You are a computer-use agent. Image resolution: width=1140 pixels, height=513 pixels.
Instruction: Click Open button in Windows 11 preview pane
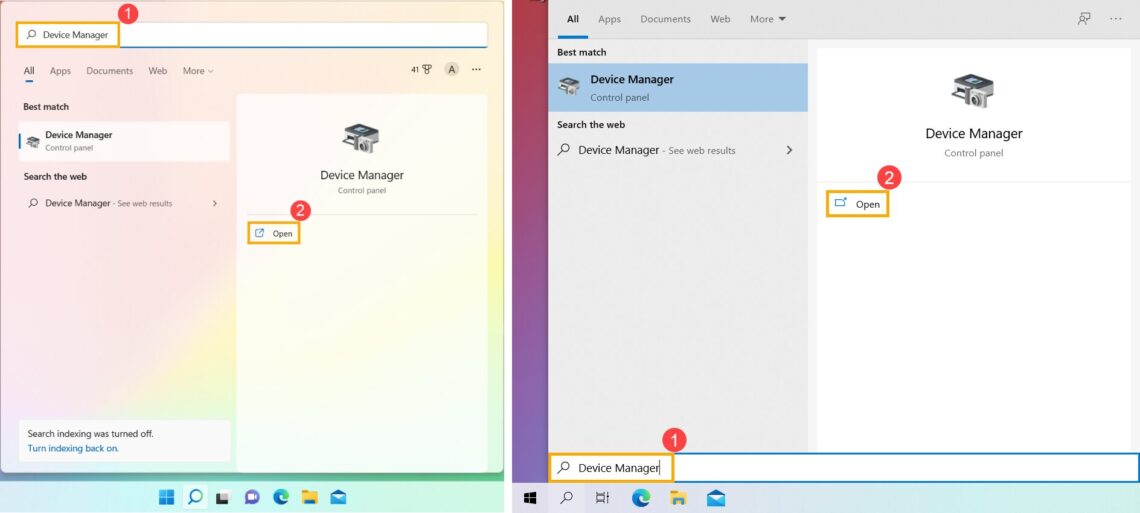274,233
